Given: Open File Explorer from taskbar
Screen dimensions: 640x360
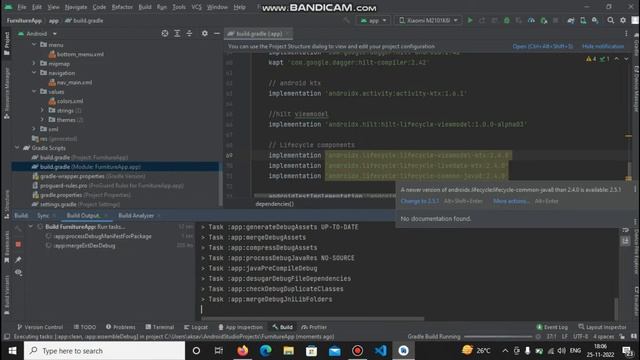Looking at the screenshot, I should coord(289,351).
